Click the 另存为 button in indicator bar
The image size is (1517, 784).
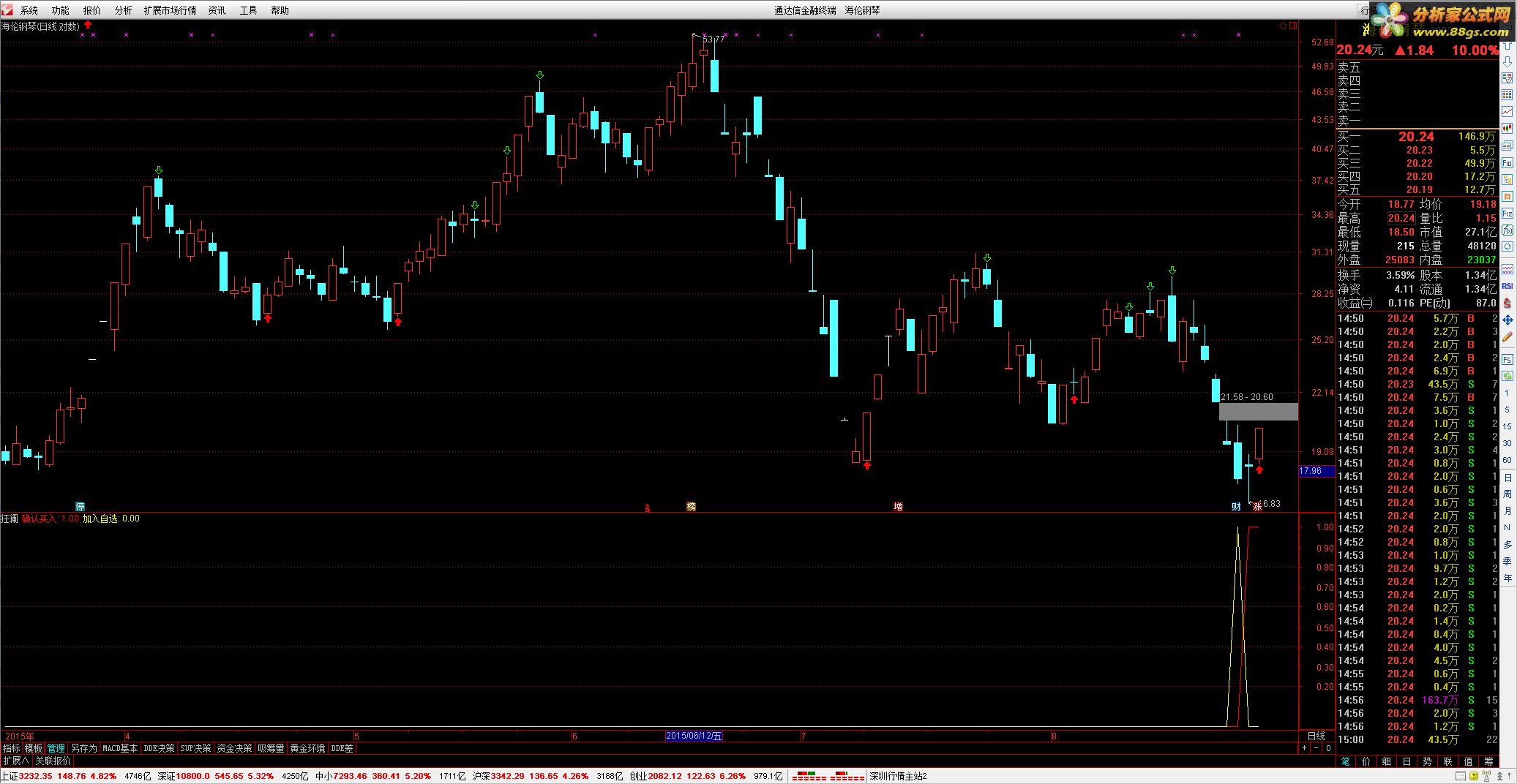(x=83, y=748)
